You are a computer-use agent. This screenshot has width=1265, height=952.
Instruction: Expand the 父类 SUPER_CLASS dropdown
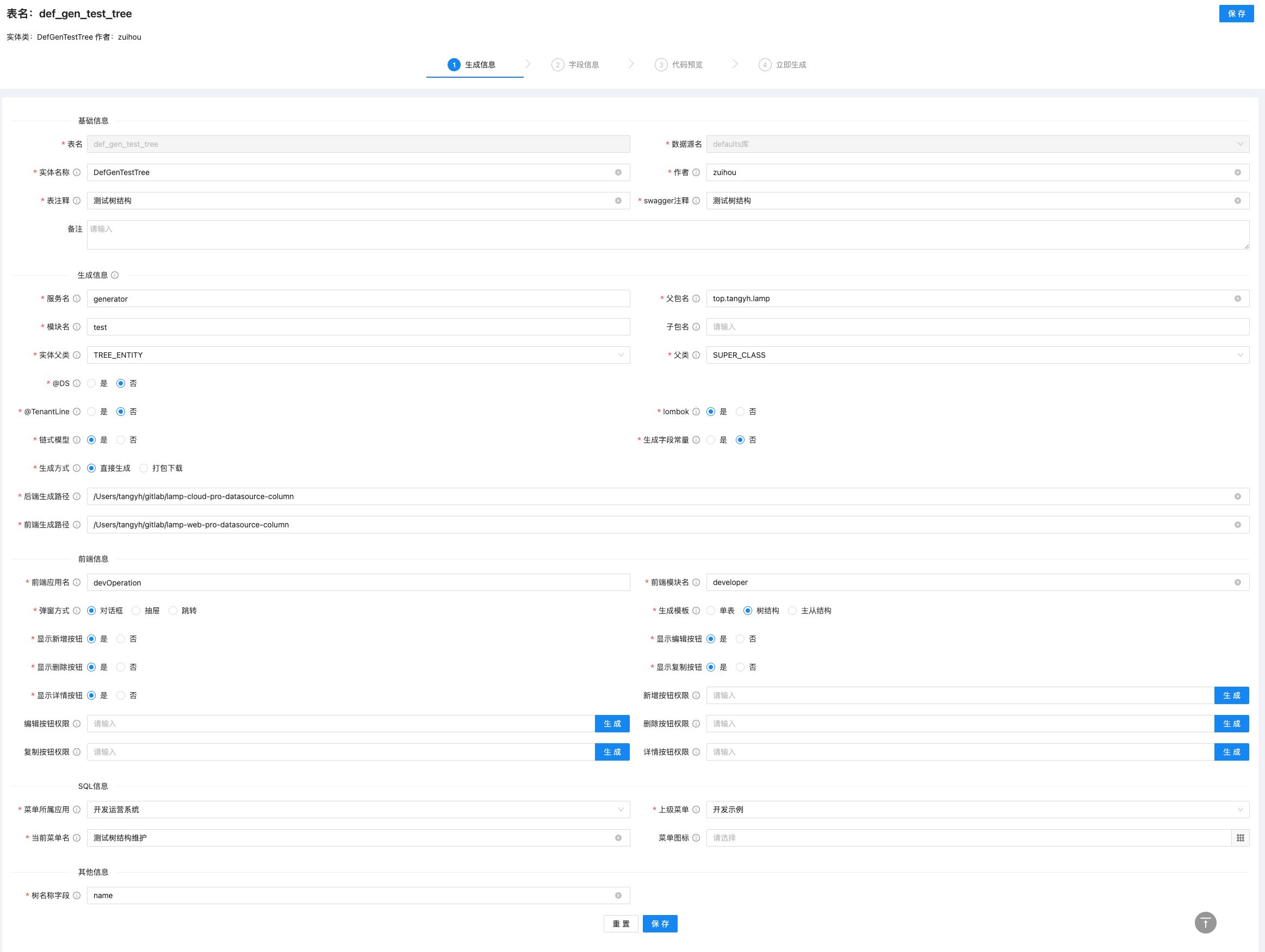click(977, 355)
